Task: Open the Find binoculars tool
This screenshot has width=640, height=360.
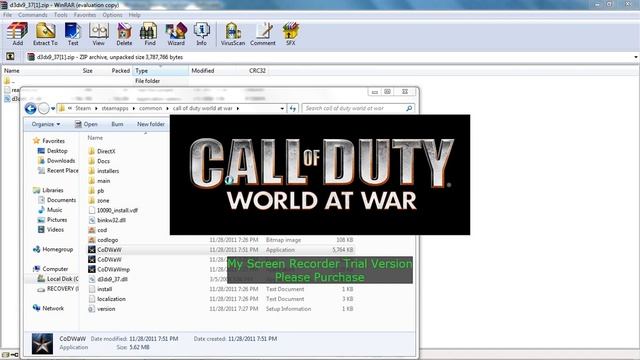Action: pyautogui.click(x=150, y=34)
